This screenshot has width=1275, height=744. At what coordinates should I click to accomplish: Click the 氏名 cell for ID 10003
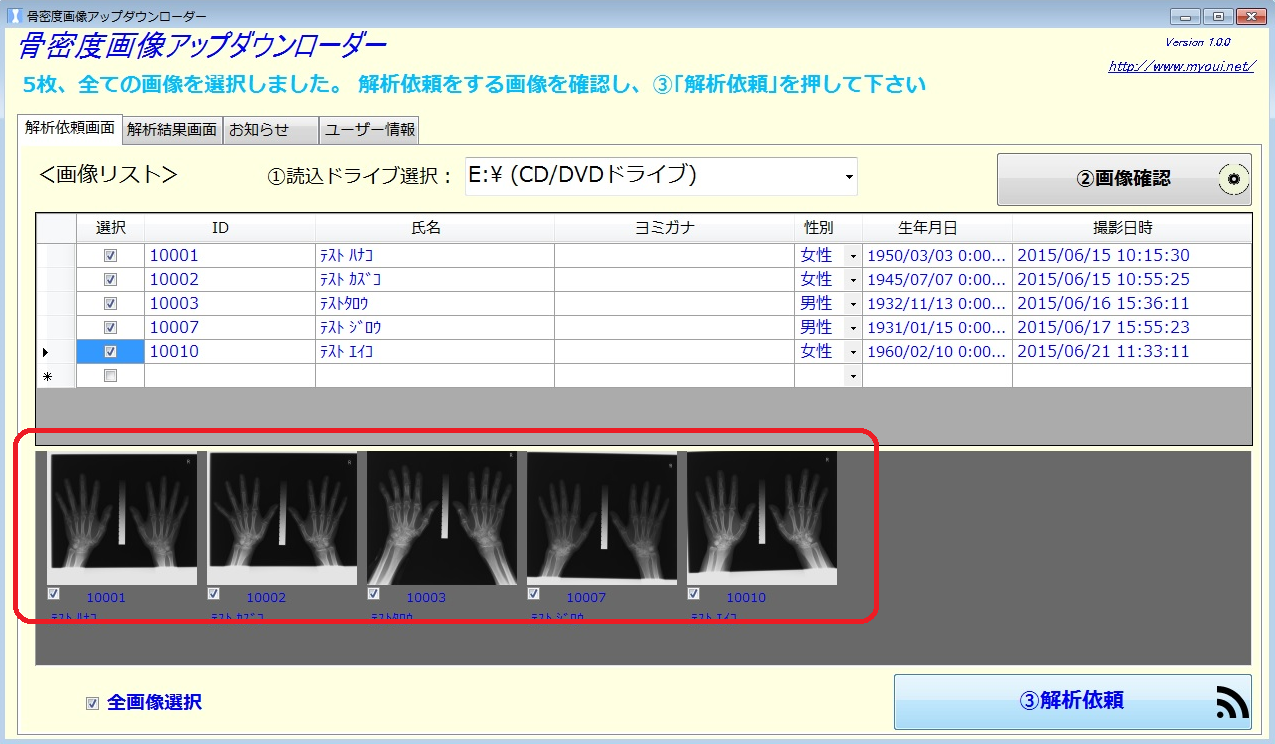point(434,303)
